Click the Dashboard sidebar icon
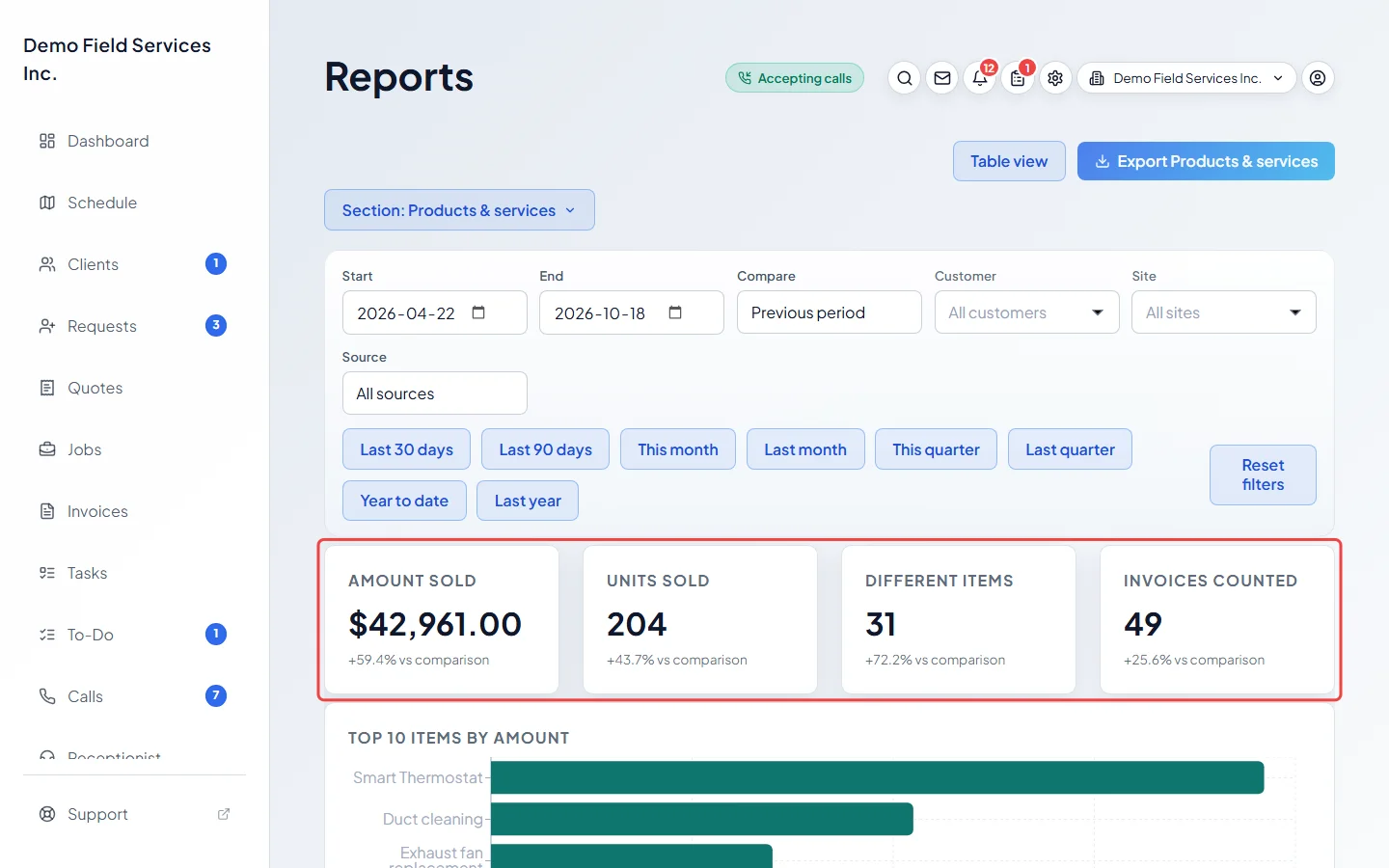 (x=47, y=141)
